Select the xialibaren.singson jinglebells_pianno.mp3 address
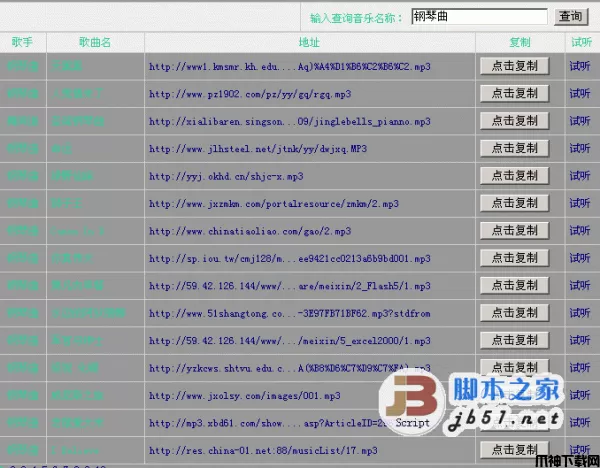This screenshot has width=600, height=468. pyautogui.click(x=290, y=122)
